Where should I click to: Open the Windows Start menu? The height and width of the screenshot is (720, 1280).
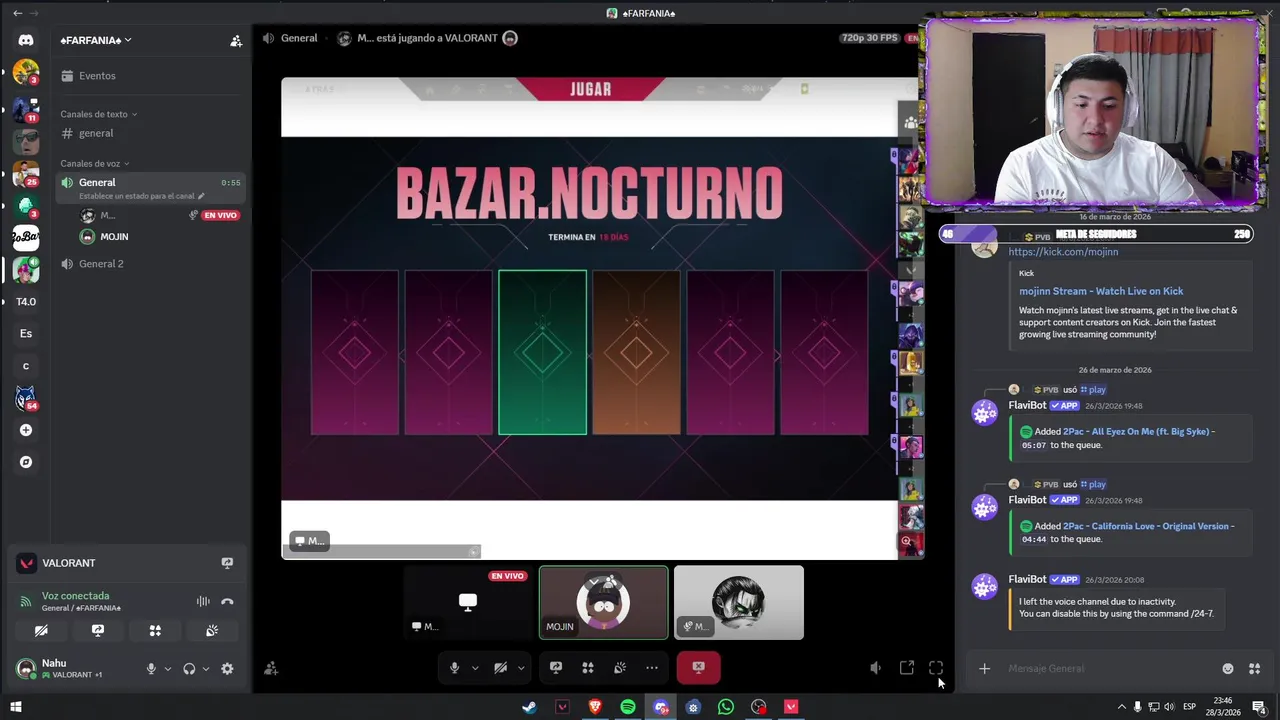15,707
